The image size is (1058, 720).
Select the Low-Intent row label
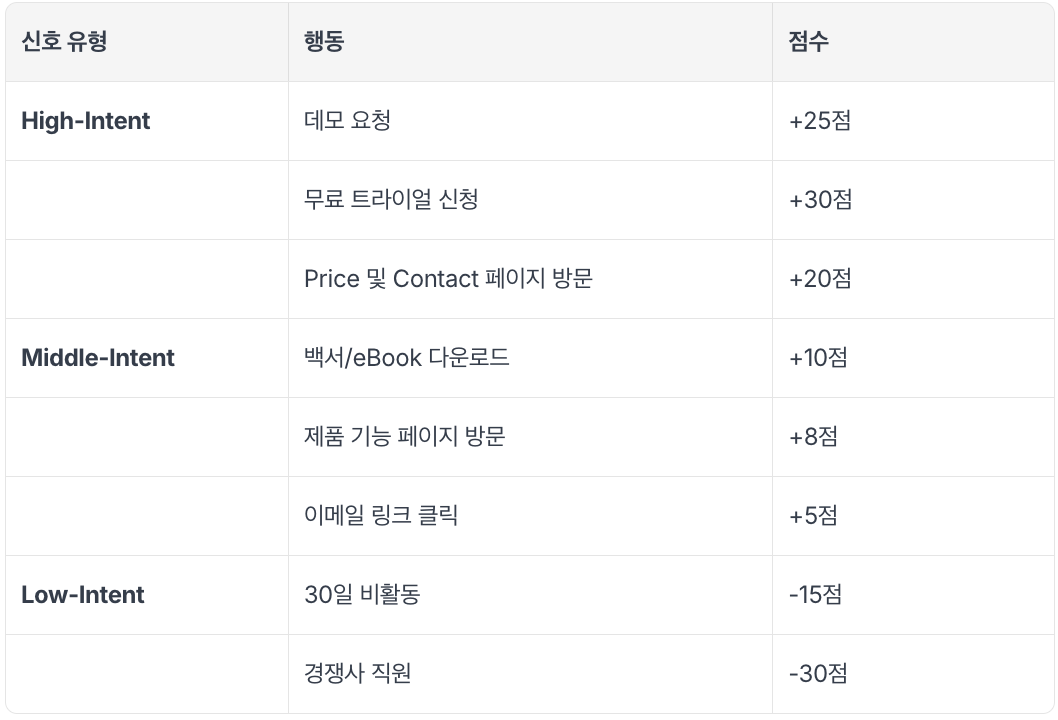(82, 594)
